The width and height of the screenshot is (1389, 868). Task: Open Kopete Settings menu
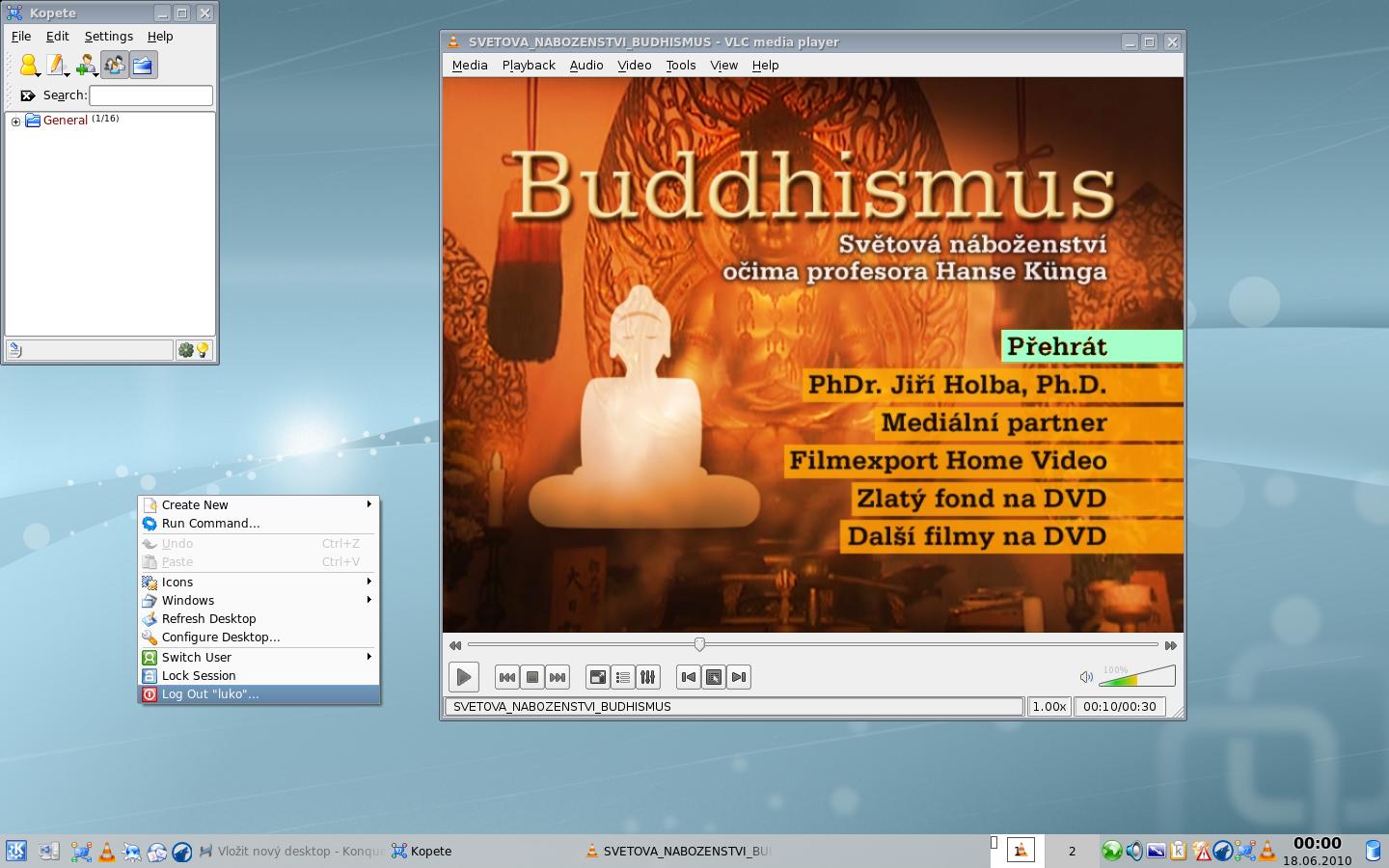[x=109, y=37]
